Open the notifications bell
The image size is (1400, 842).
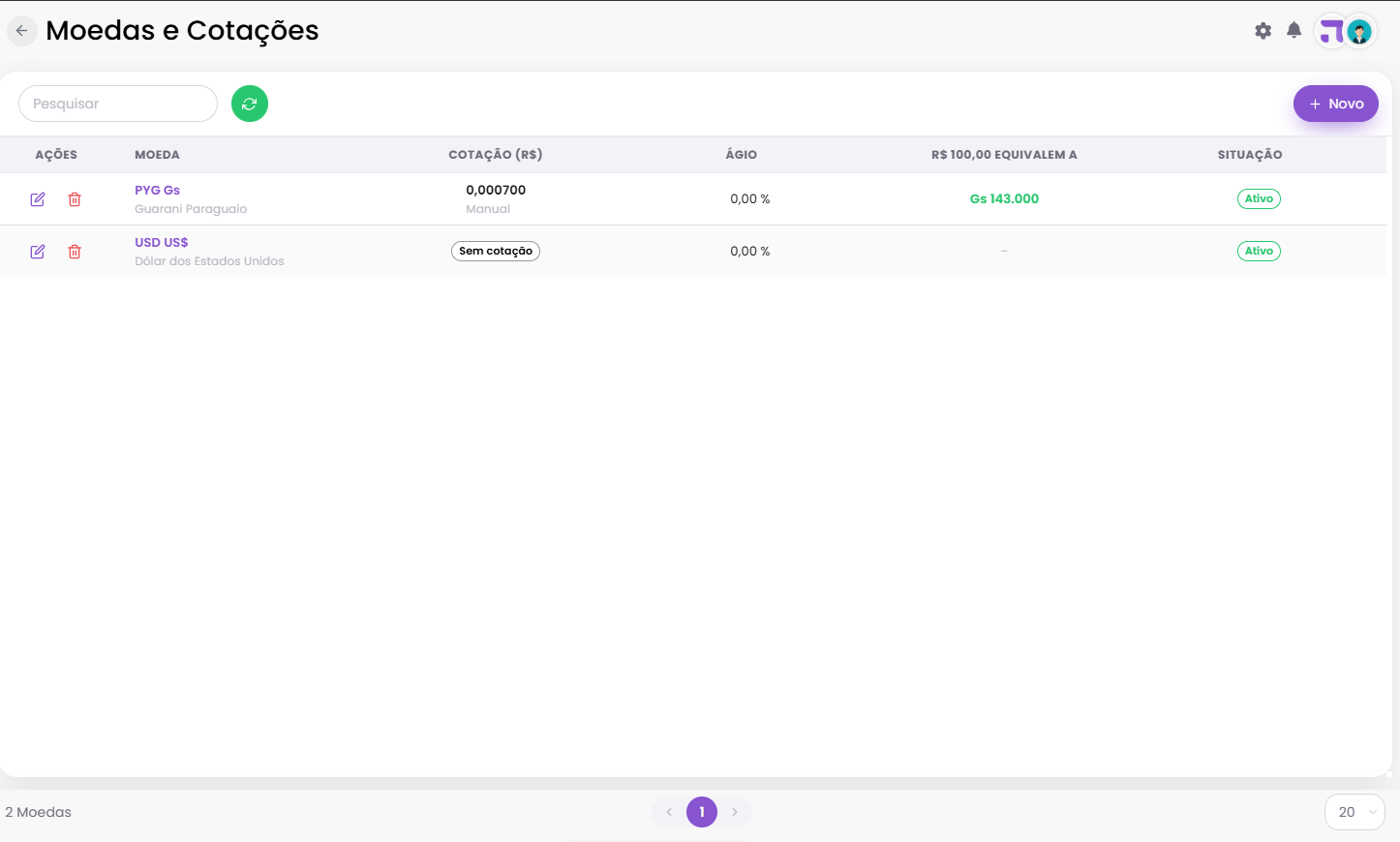(1294, 31)
